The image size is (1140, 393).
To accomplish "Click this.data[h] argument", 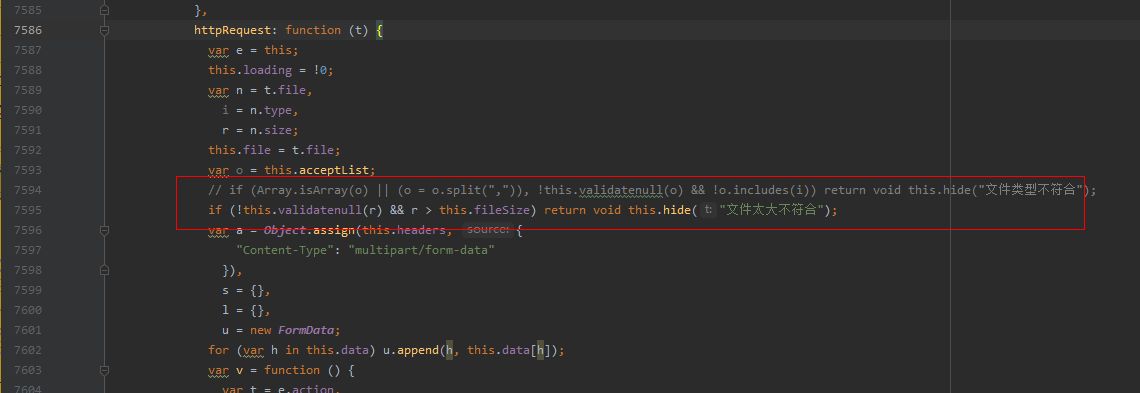I will pyautogui.click(x=509, y=350).
